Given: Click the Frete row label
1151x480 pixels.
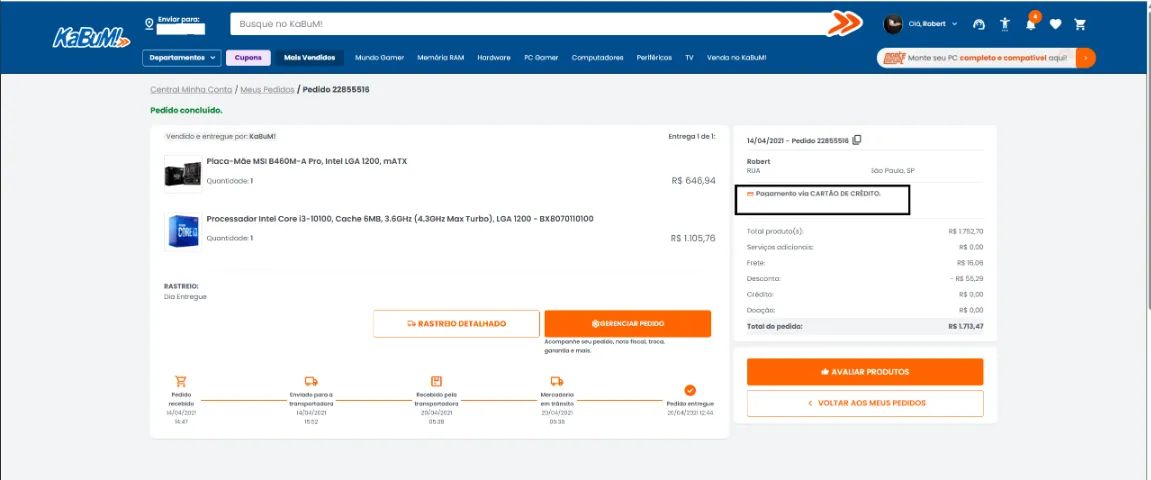Looking at the screenshot, I should 755,263.
